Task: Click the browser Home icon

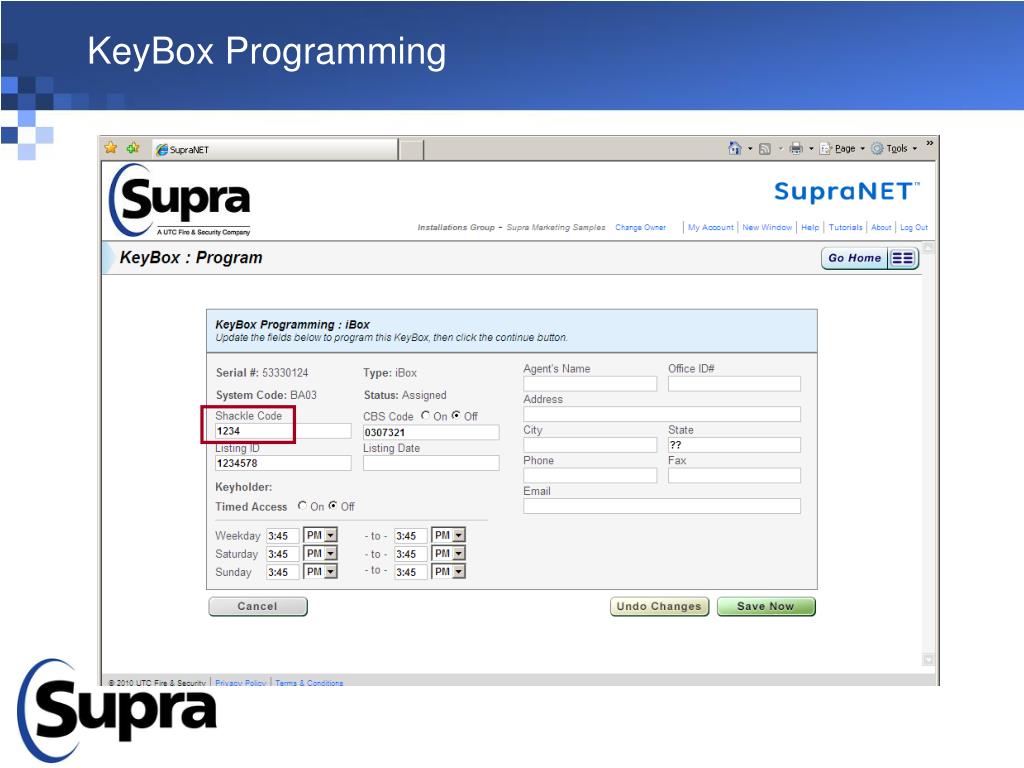Action: pos(735,148)
